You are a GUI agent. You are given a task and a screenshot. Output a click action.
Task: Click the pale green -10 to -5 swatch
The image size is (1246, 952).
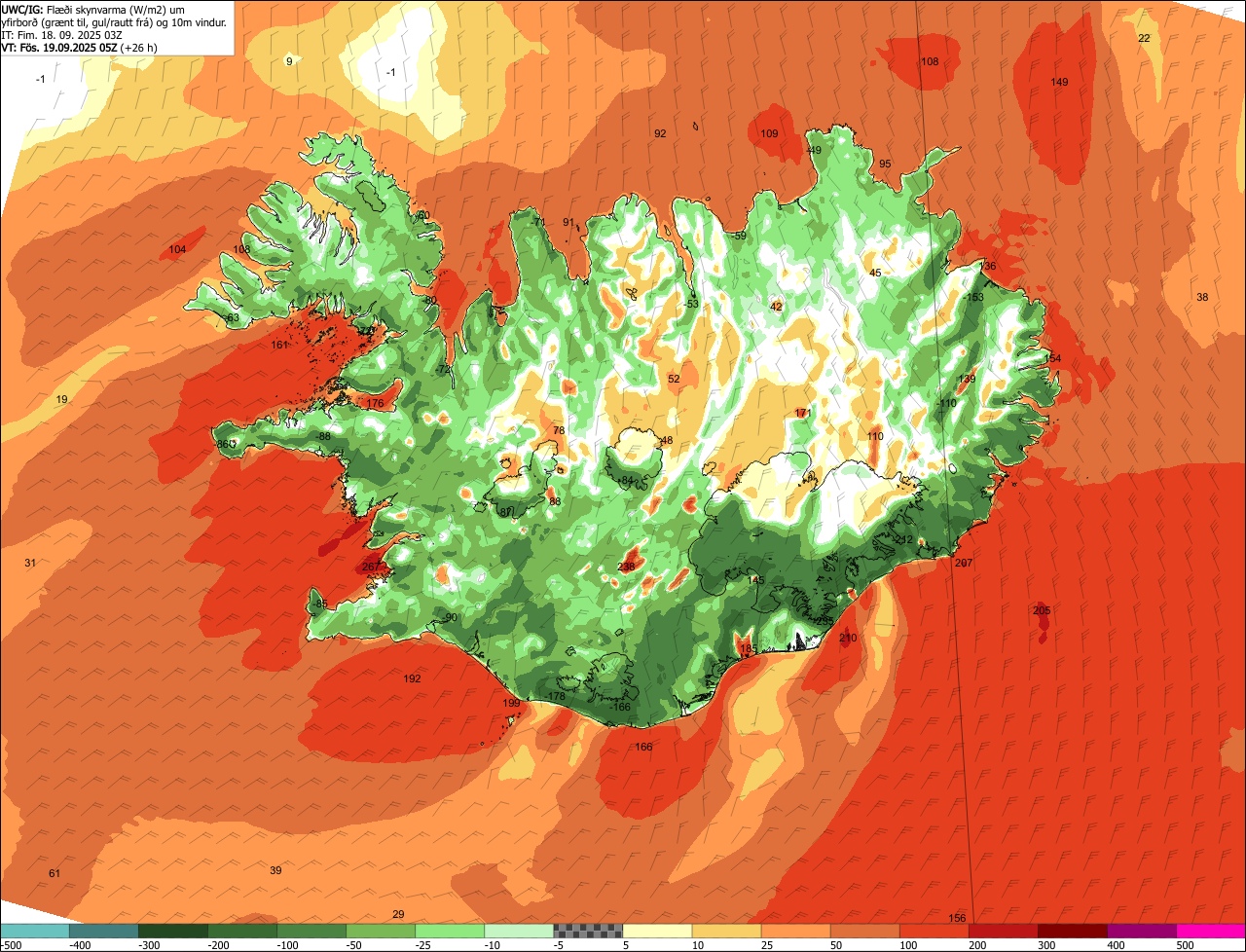pyautogui.click(x=519, y=931)
